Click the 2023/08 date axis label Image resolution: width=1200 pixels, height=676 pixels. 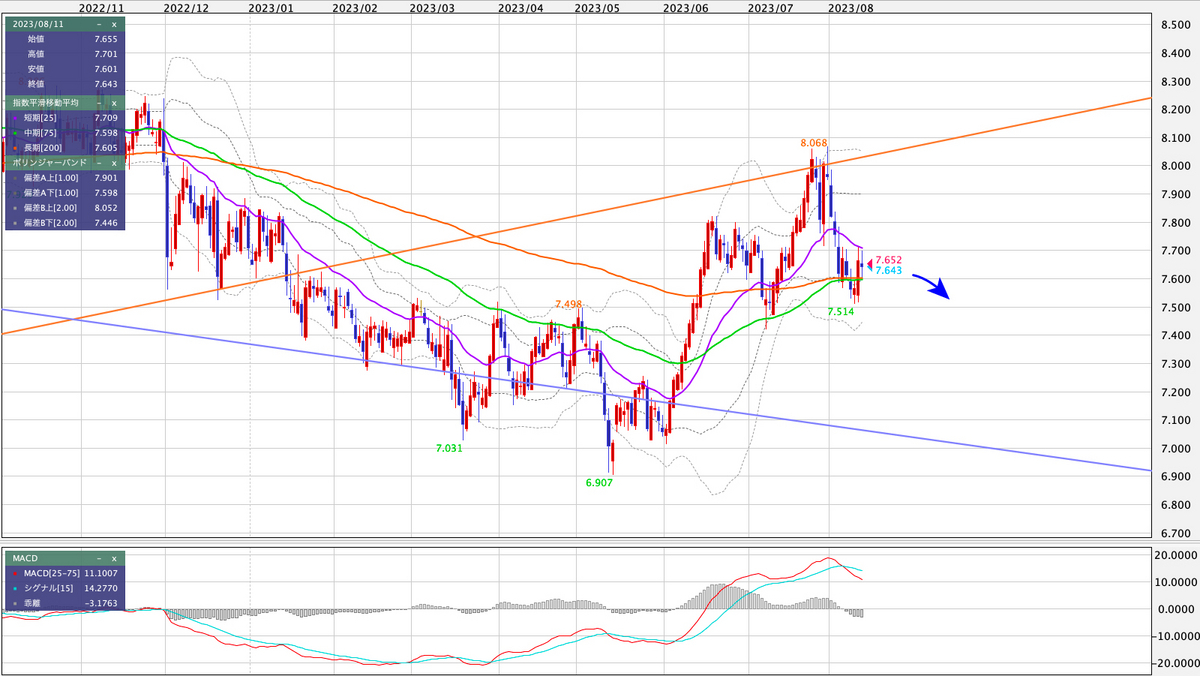[850, 7]
